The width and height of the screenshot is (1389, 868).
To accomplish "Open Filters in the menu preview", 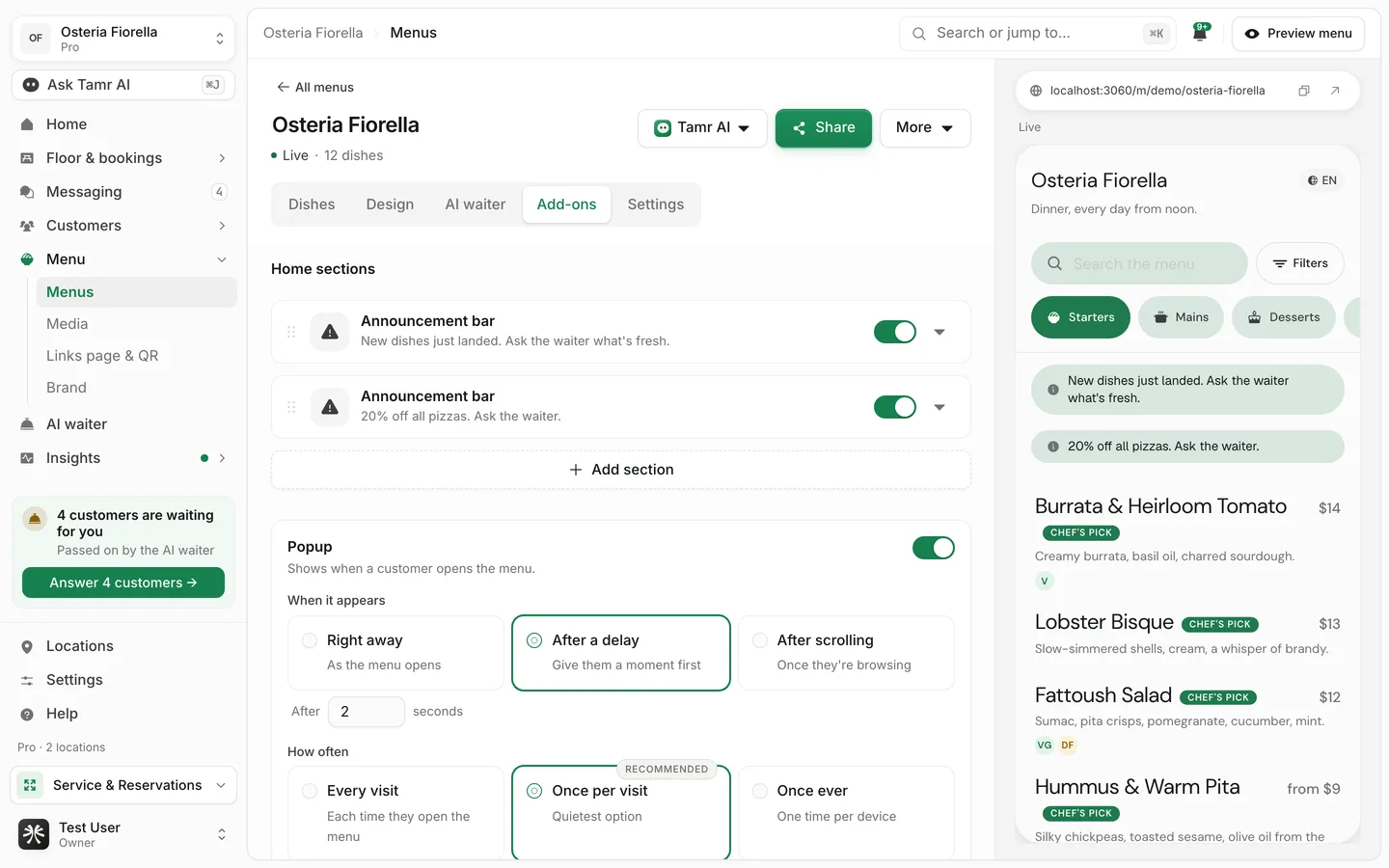I will 1300,263.
